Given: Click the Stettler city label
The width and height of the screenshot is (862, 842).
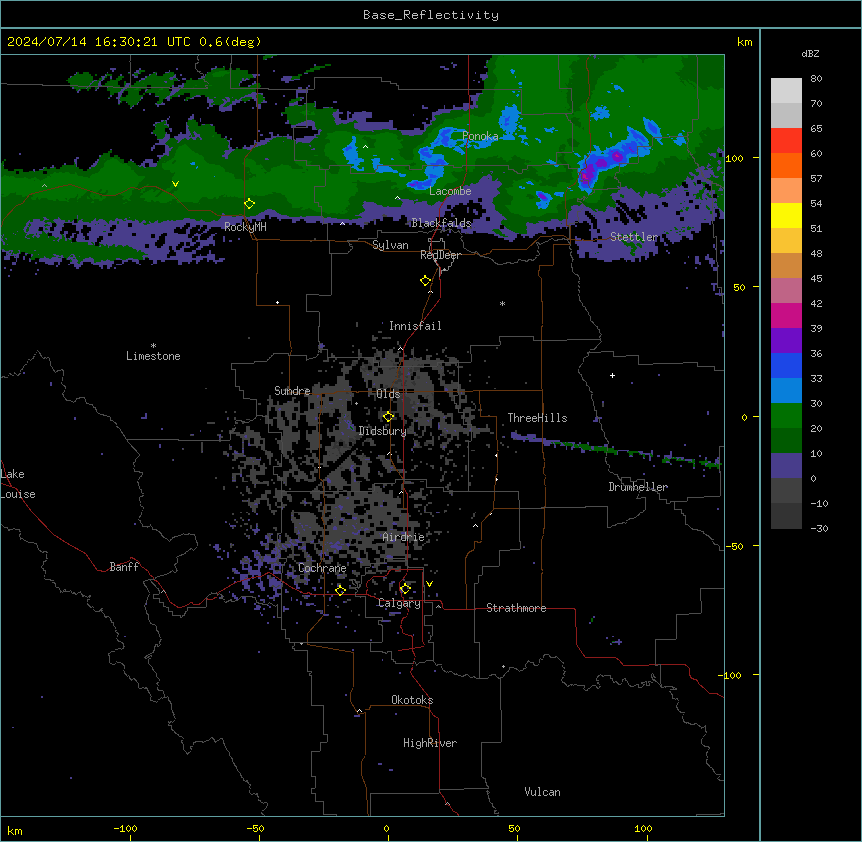Looking at the screenshot, I should [x=634, y=237].
